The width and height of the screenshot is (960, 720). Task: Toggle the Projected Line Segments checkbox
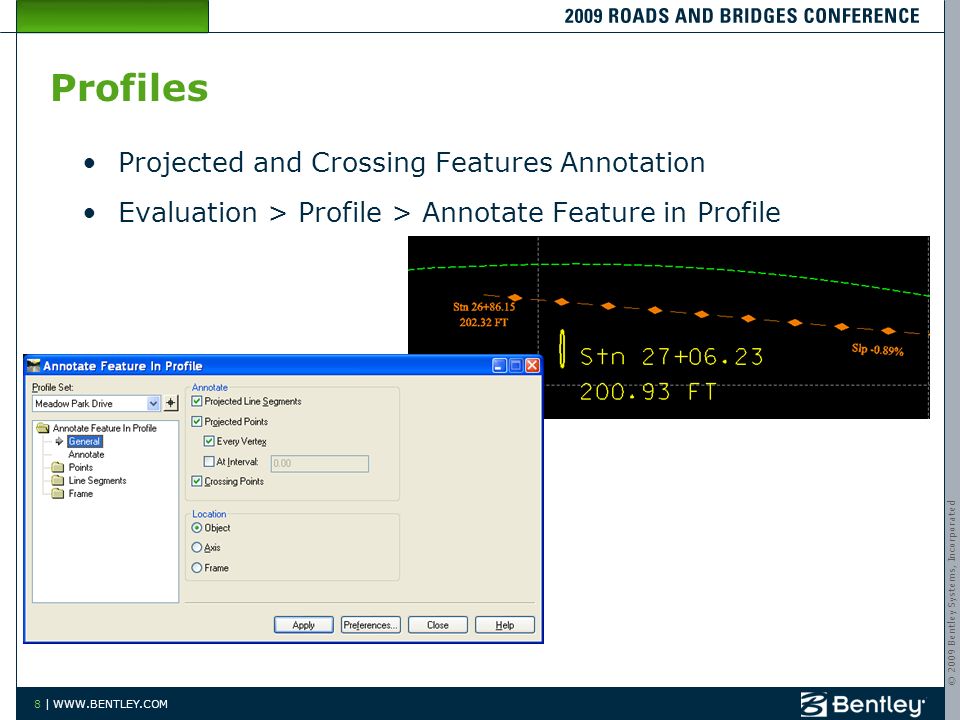pos(197,402)
